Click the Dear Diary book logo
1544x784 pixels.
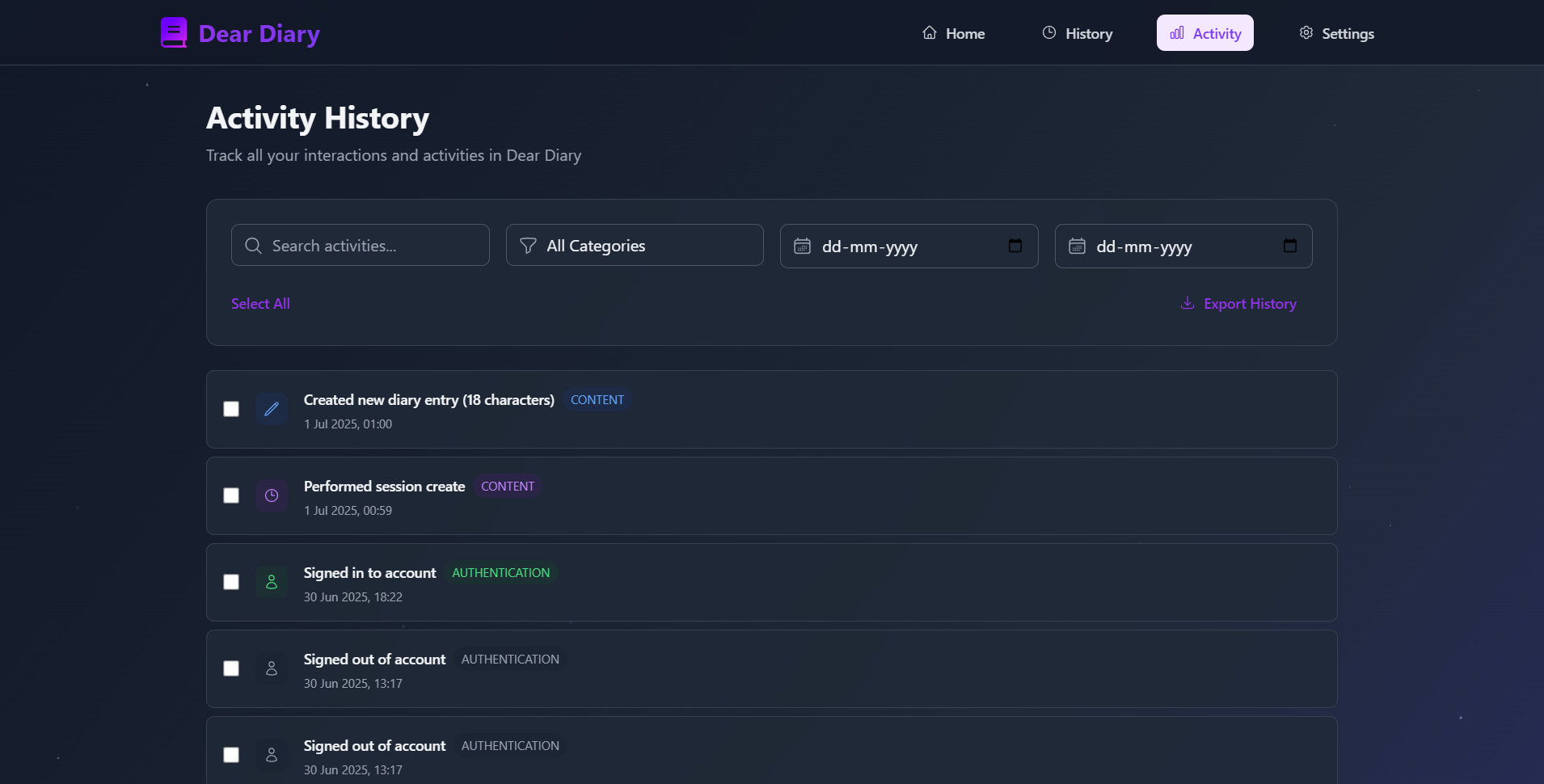(174, 32)
